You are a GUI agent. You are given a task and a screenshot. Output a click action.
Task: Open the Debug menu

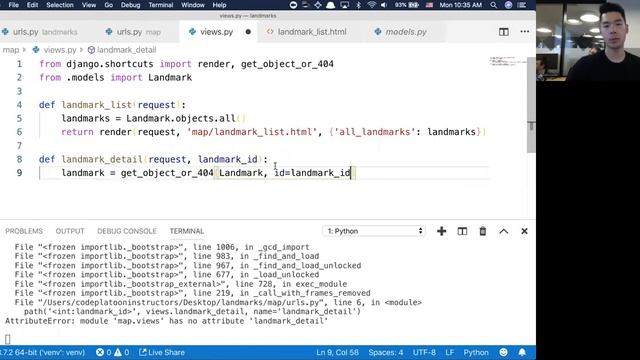pos(130,5)
